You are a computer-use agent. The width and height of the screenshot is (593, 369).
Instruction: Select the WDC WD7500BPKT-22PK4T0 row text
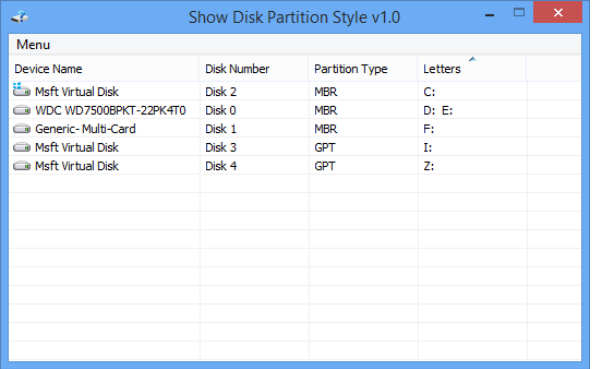pyautogui.click(x=110, y=110)
